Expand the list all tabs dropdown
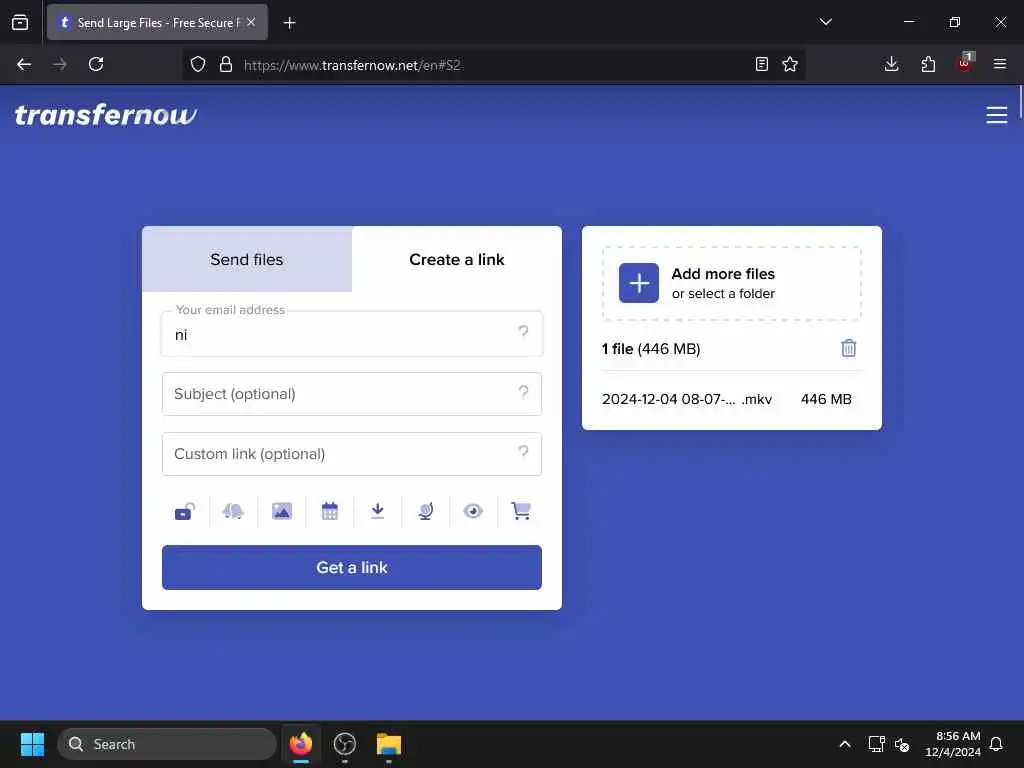1024x768 pixels. (x=825, y=22)
